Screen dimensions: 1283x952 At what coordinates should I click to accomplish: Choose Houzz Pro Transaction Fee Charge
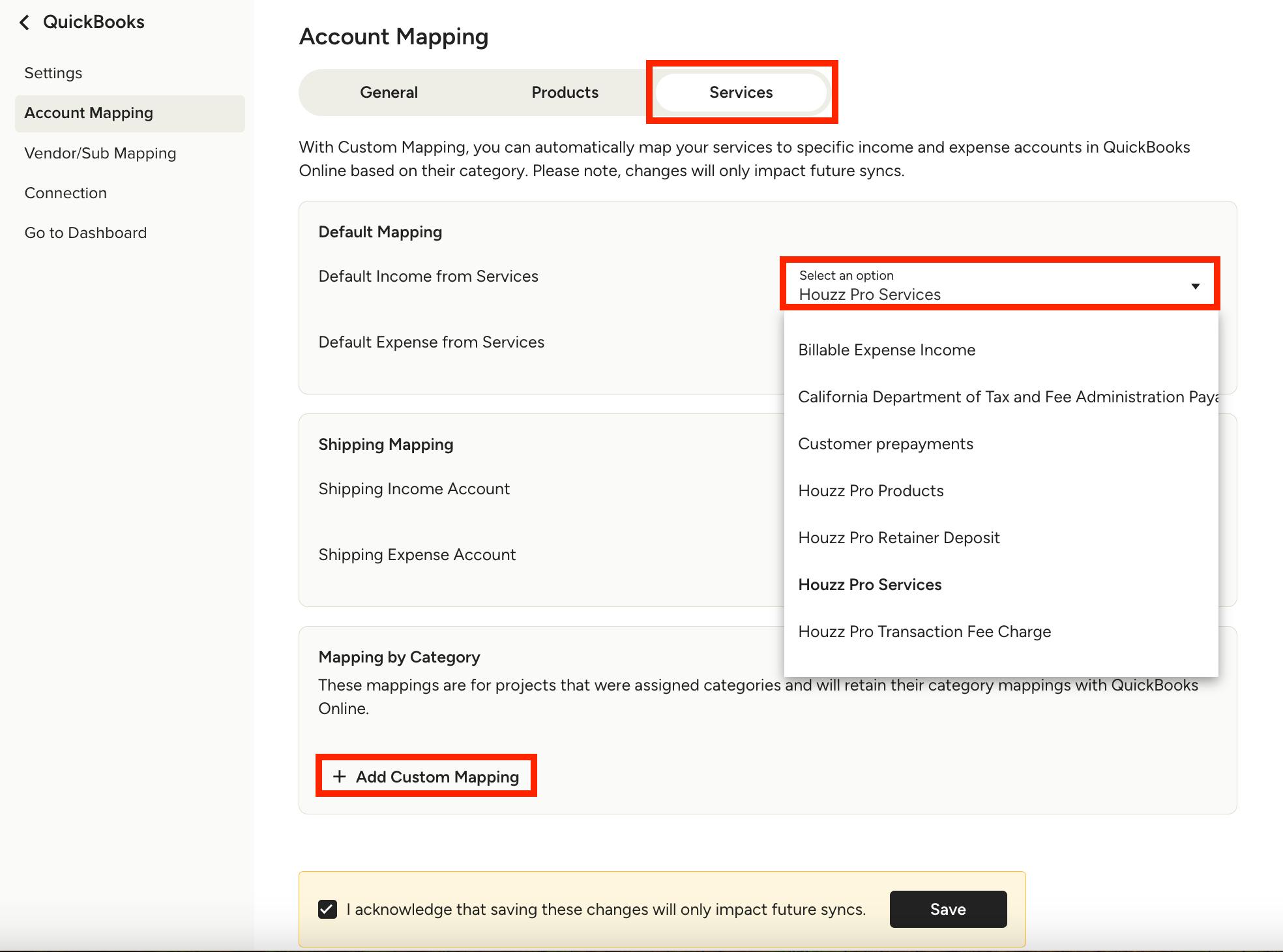[x=924, y=632]
